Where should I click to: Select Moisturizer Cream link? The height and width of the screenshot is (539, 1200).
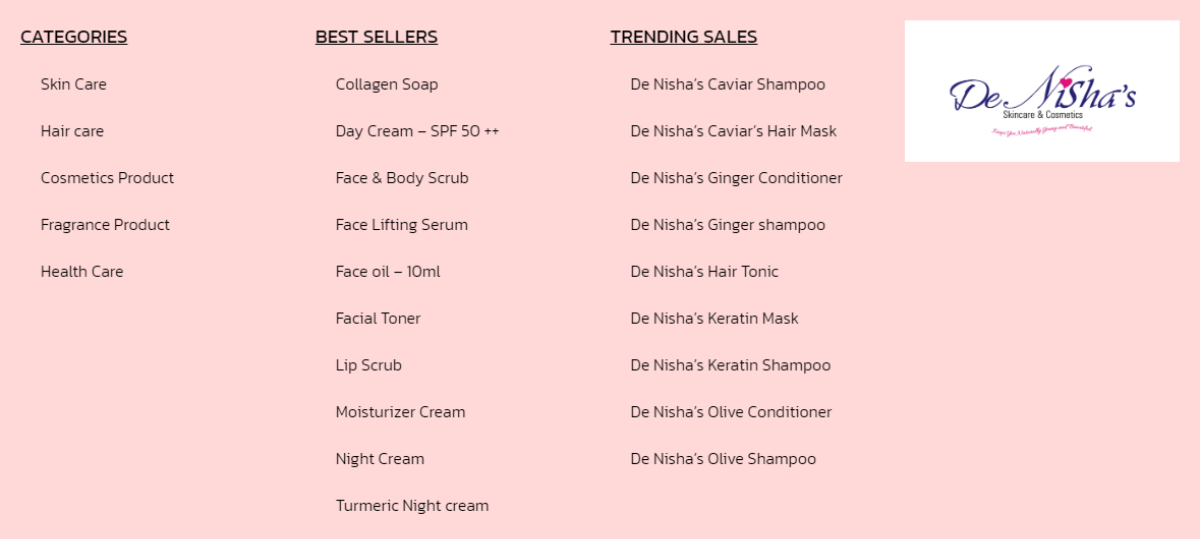[400, 412]
